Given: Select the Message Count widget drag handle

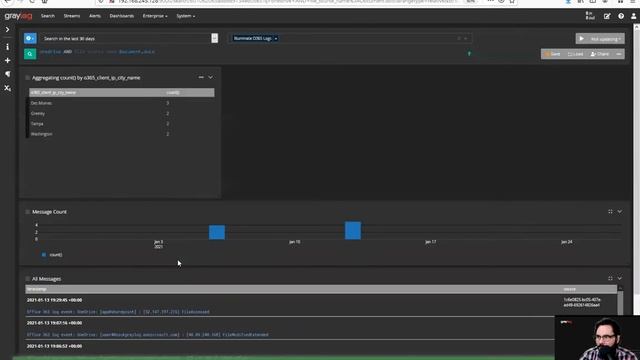Looking at the screenshot, I should 27,212.
